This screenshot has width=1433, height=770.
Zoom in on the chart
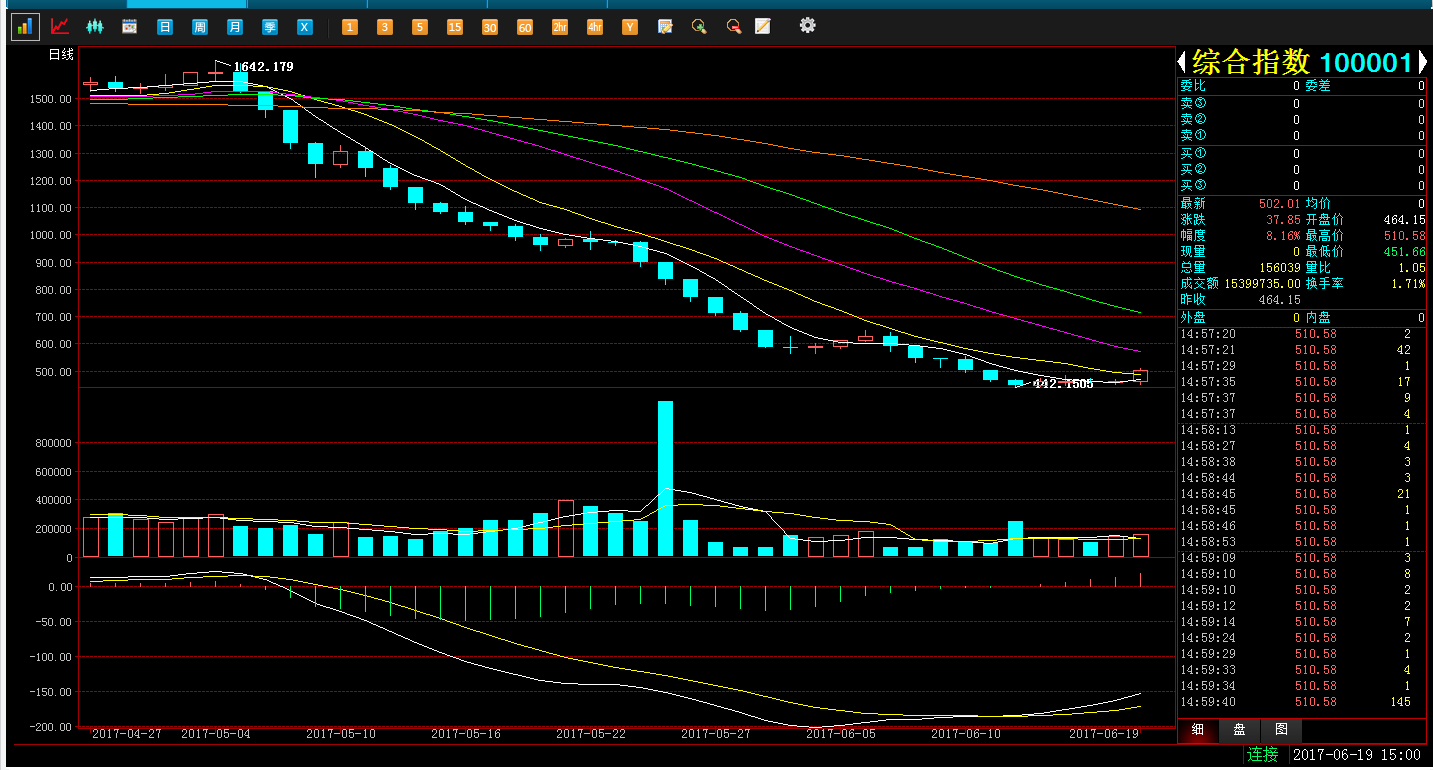point(699,27)
